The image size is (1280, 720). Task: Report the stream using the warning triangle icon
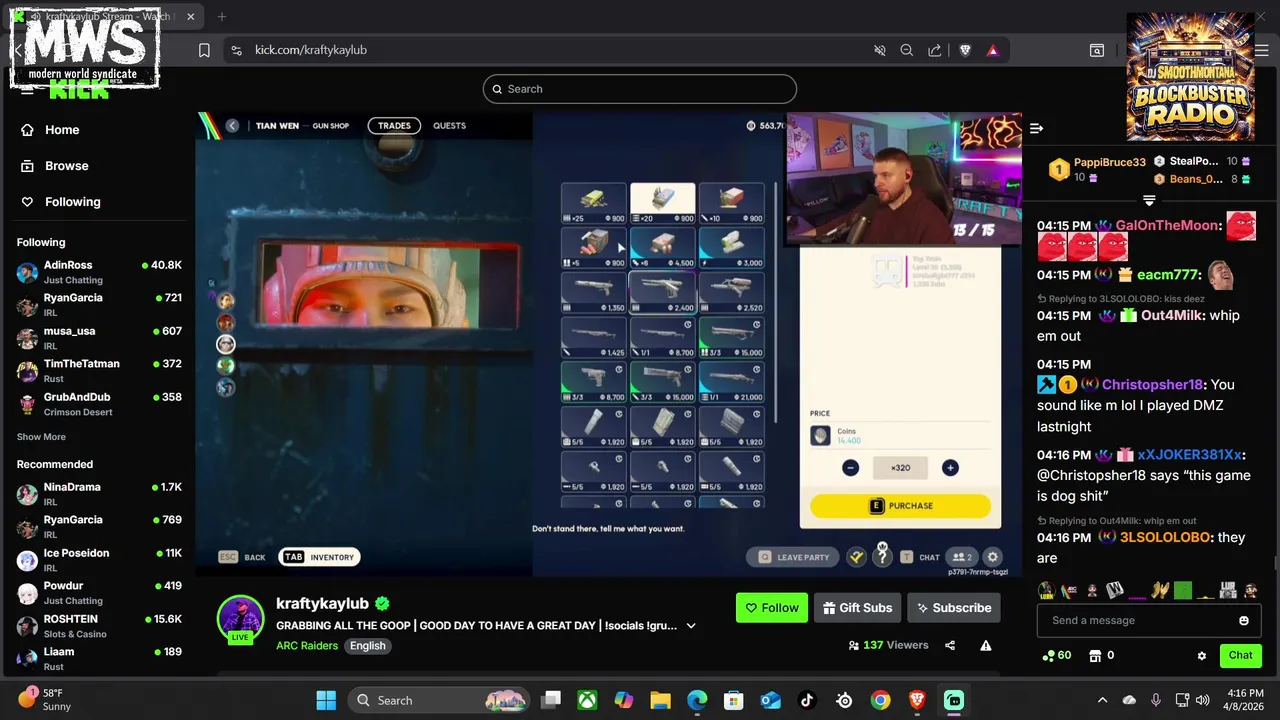[985, 646]
